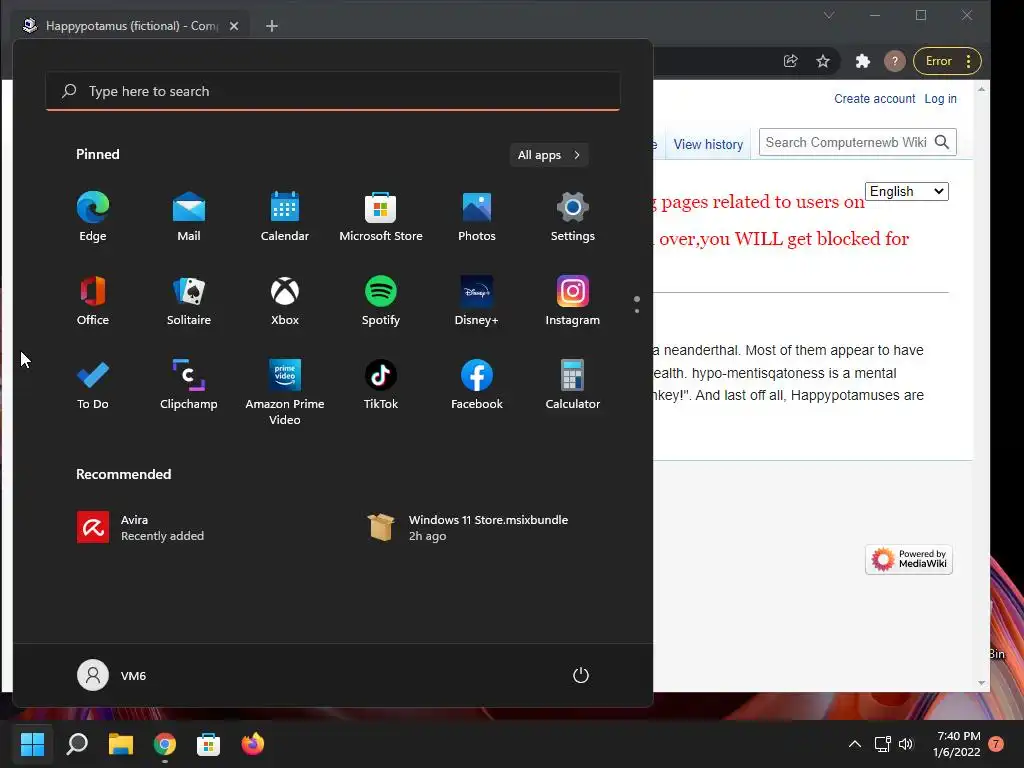Open Chrome profile avatar
The width and height of the screenshot is (1024, 768).
pos(895,61)
